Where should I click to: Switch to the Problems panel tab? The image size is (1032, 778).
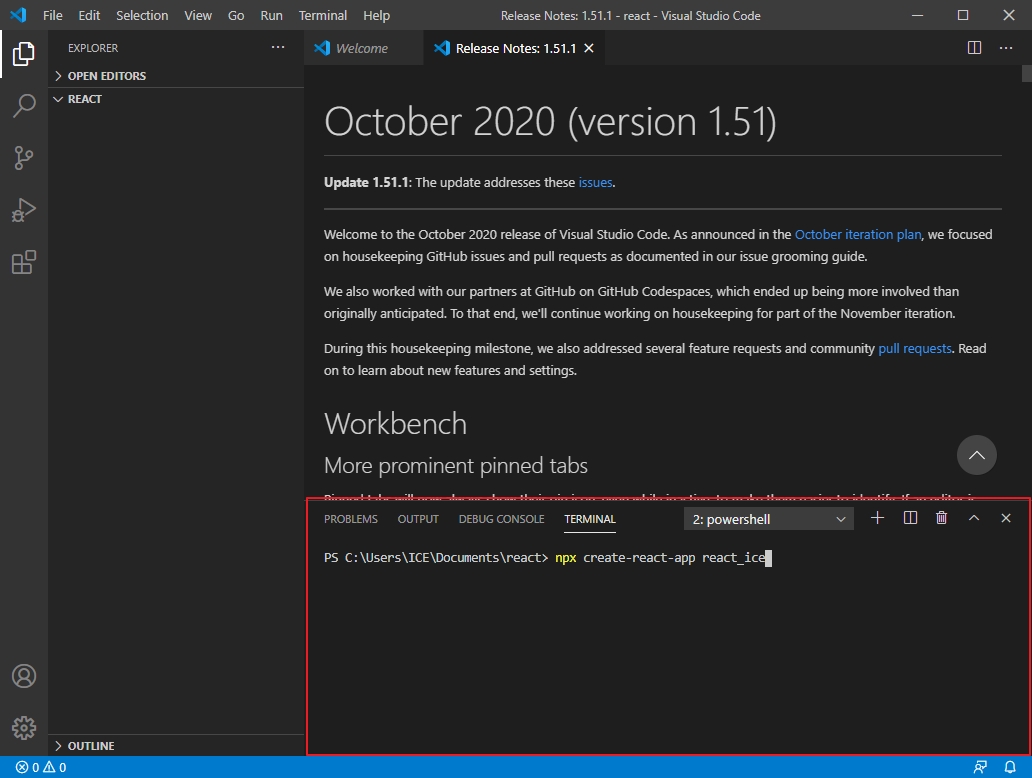[x=351, y=519]
